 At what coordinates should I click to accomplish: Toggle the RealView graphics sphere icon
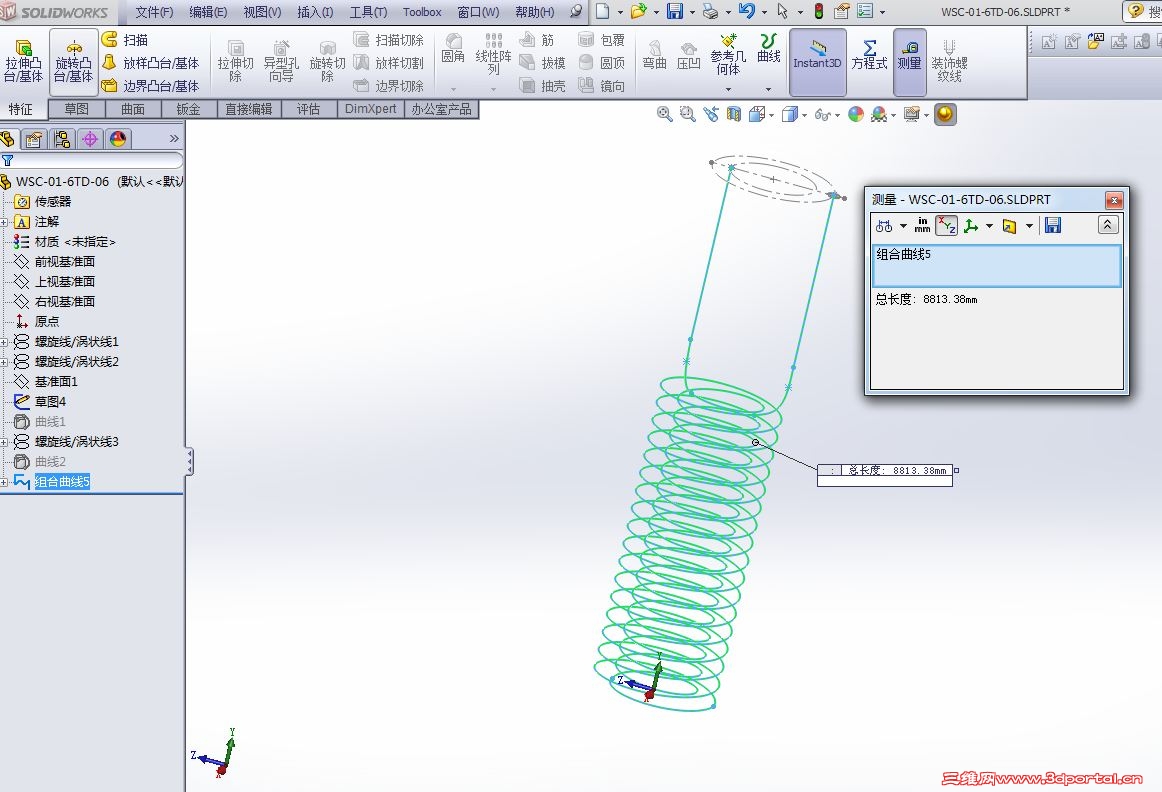[x=945, y=114]
